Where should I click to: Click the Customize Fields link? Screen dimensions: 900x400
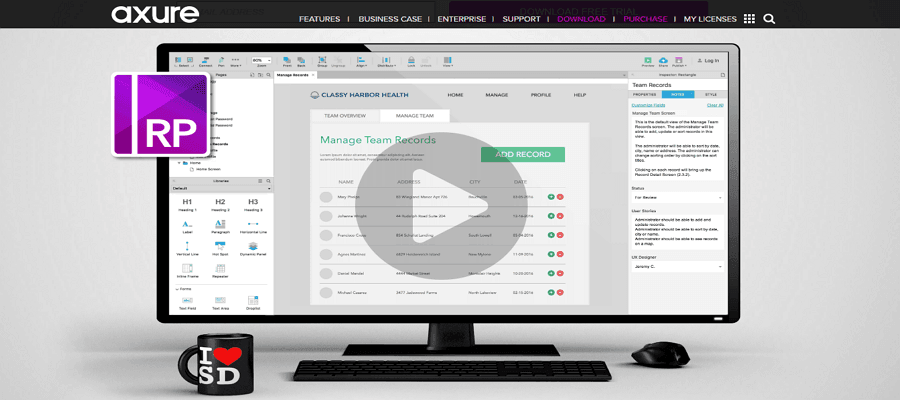coord(648,105)
